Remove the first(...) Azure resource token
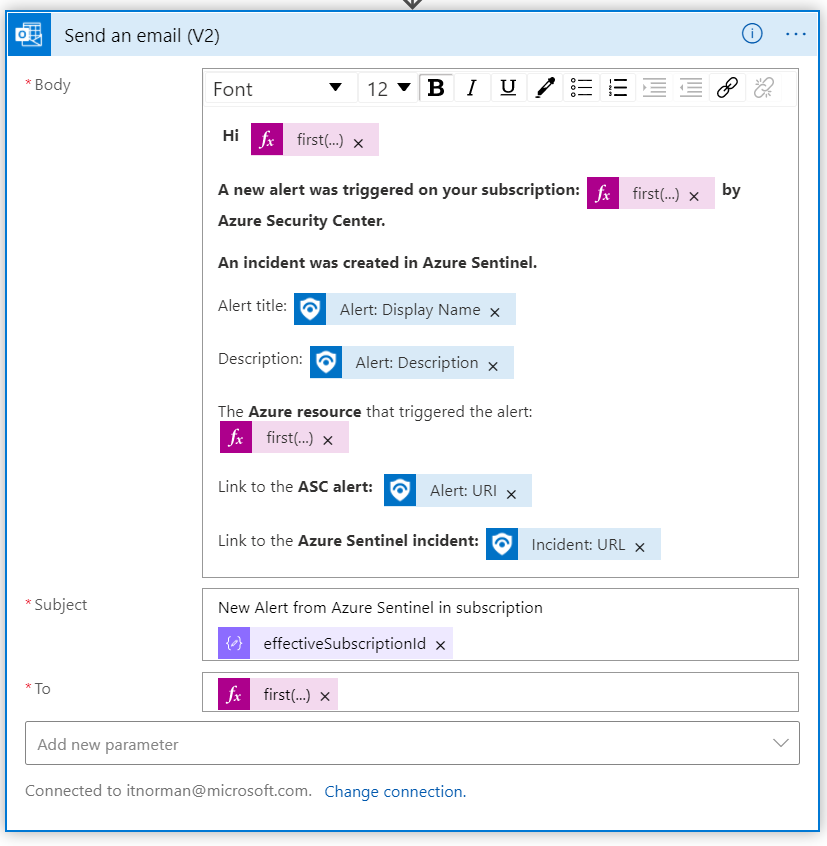827x846 pixels. [327, 440]
